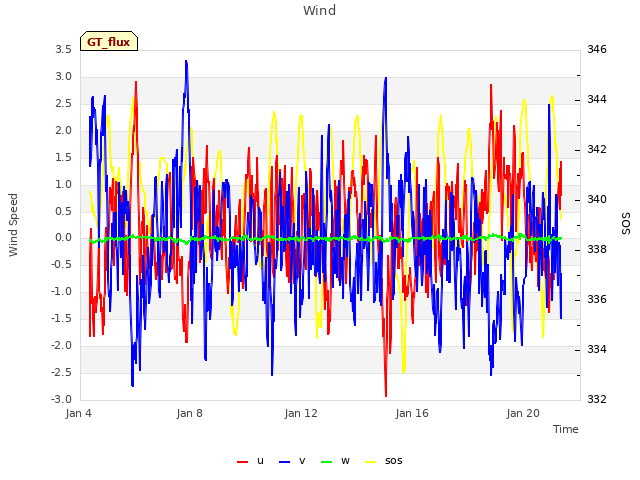Click the 2.0 left axis value
The height and width of the screenshot is (480, 640).
[x=63, y=131]
